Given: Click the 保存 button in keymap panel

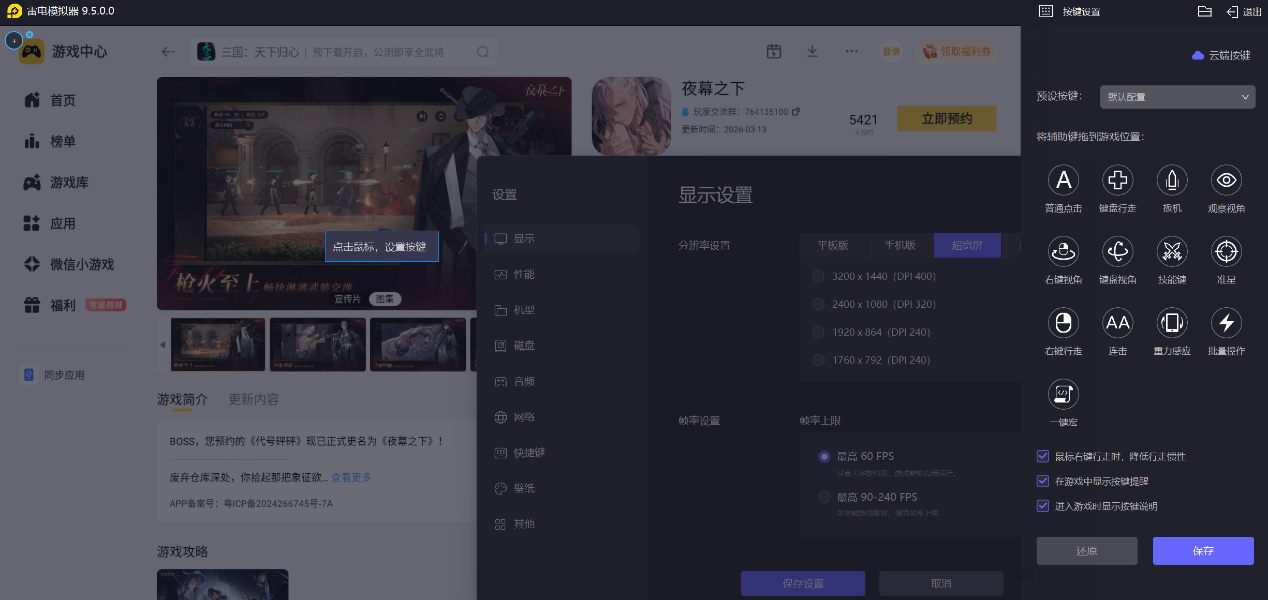Looking at the screenshot, I should pos(1202,551).
